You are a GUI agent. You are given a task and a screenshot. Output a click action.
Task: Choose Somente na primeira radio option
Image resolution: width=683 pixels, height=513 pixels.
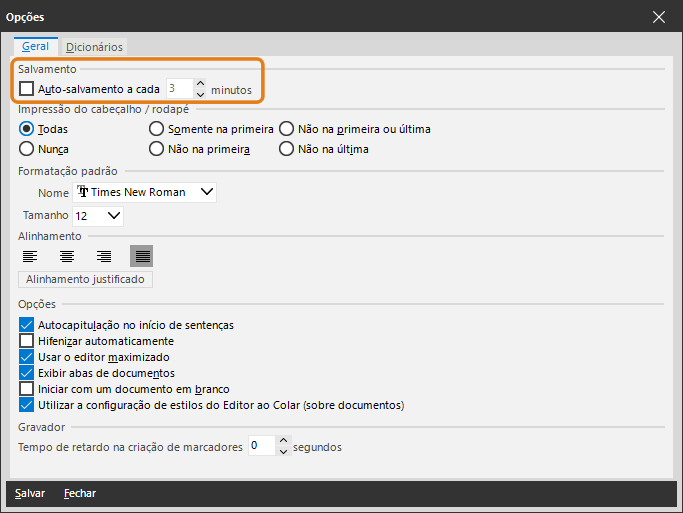click(x=156, y=129)
